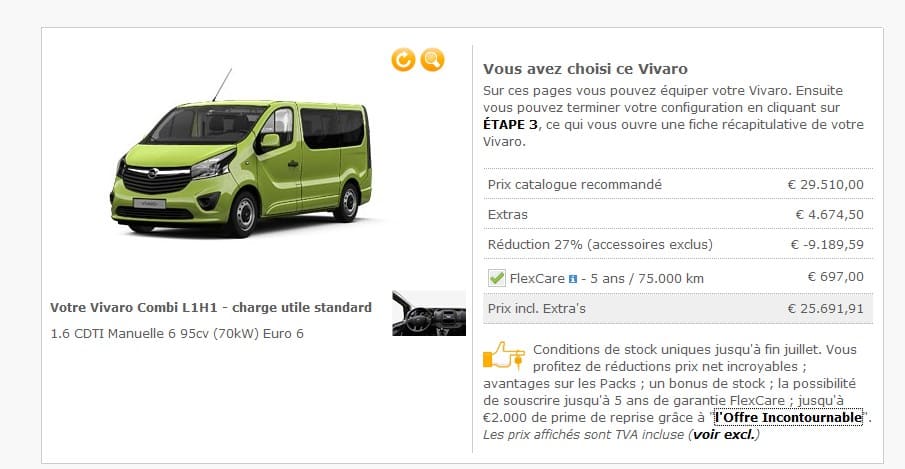The width and height of the screenshot is (905, 469).
Task: Select the Prix incl. Extra's total row
Action: click(678, 309)
